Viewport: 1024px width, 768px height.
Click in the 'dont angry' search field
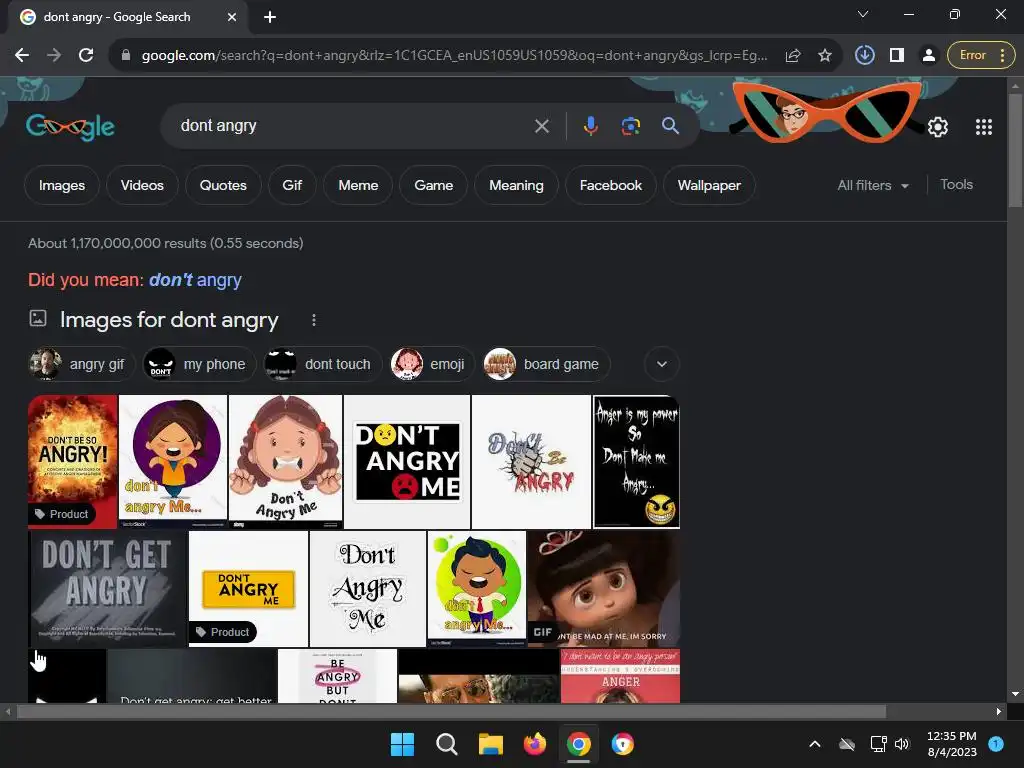click(349, 126)
